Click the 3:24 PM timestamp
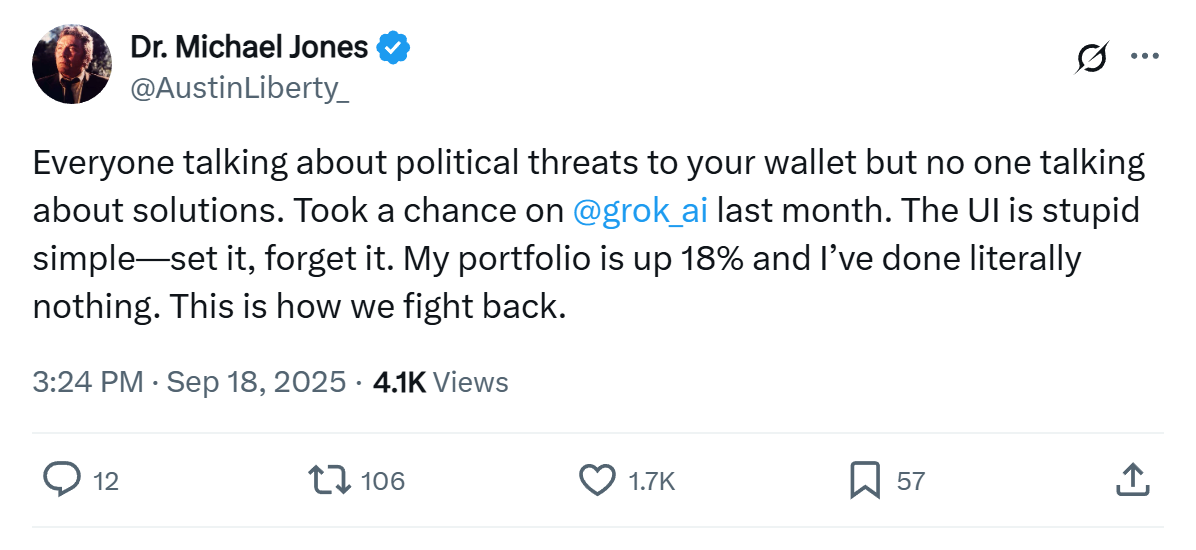This screenshot has width=1196, height=550. point(88,382)
